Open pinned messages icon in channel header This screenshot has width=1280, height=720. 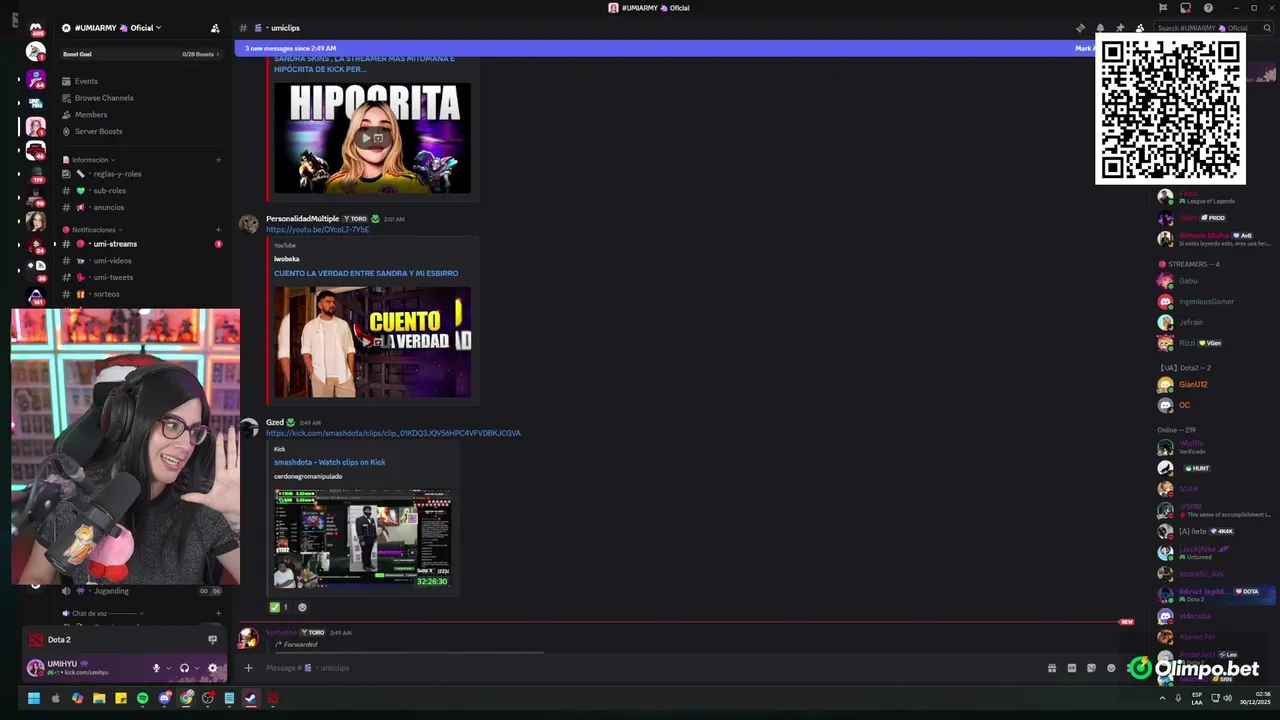point(1119,28)
